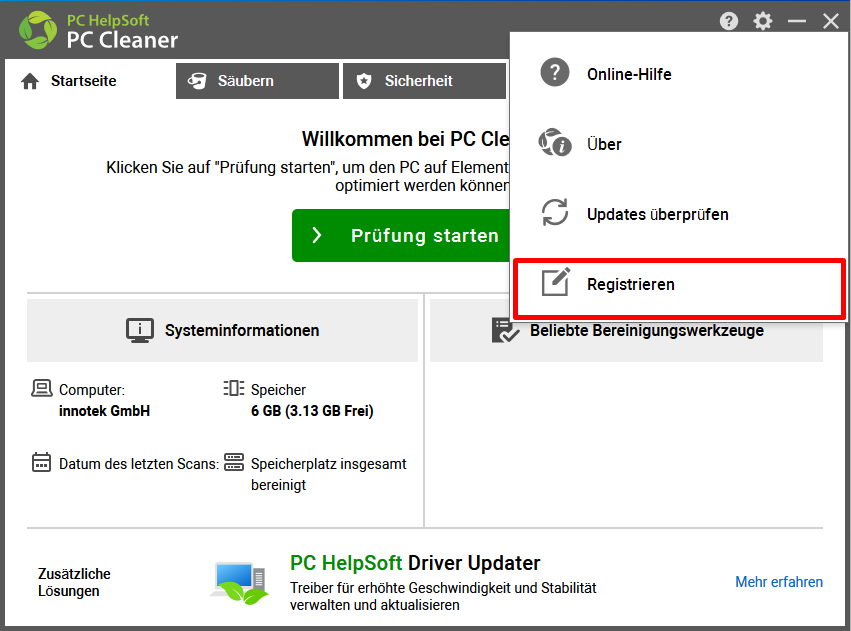851x631 pixels.
Task: Click the Willkommen bei PC Cleaner heading
Action: (x=405, y=139)
